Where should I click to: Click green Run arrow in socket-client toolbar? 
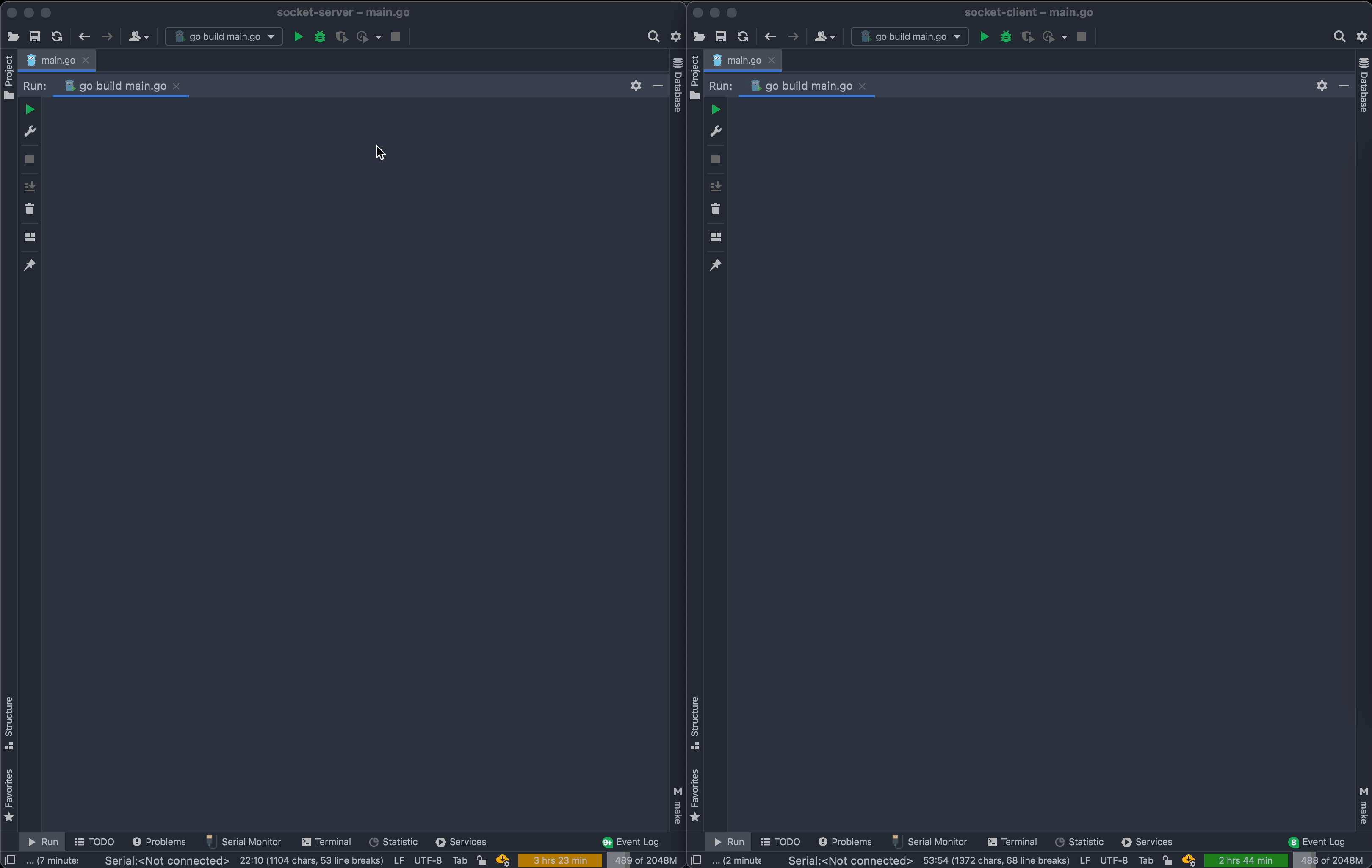point(983,37)
